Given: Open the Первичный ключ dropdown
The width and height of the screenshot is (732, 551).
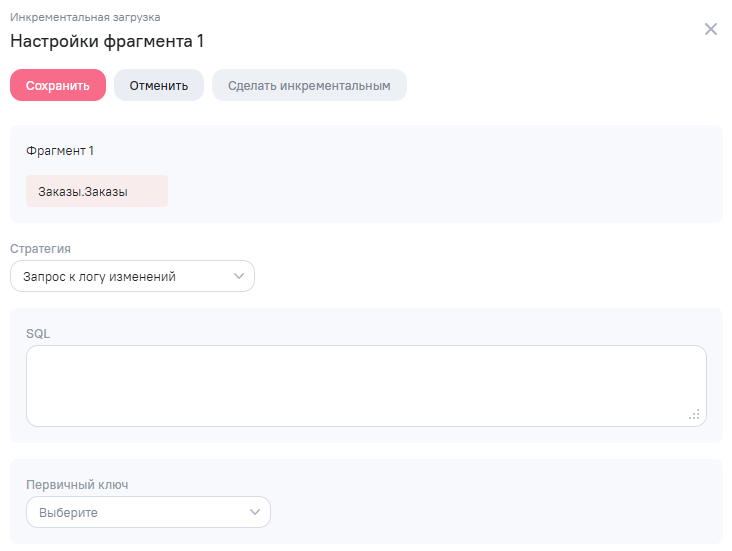Looking at the screenshot, I should pos(148,513).
